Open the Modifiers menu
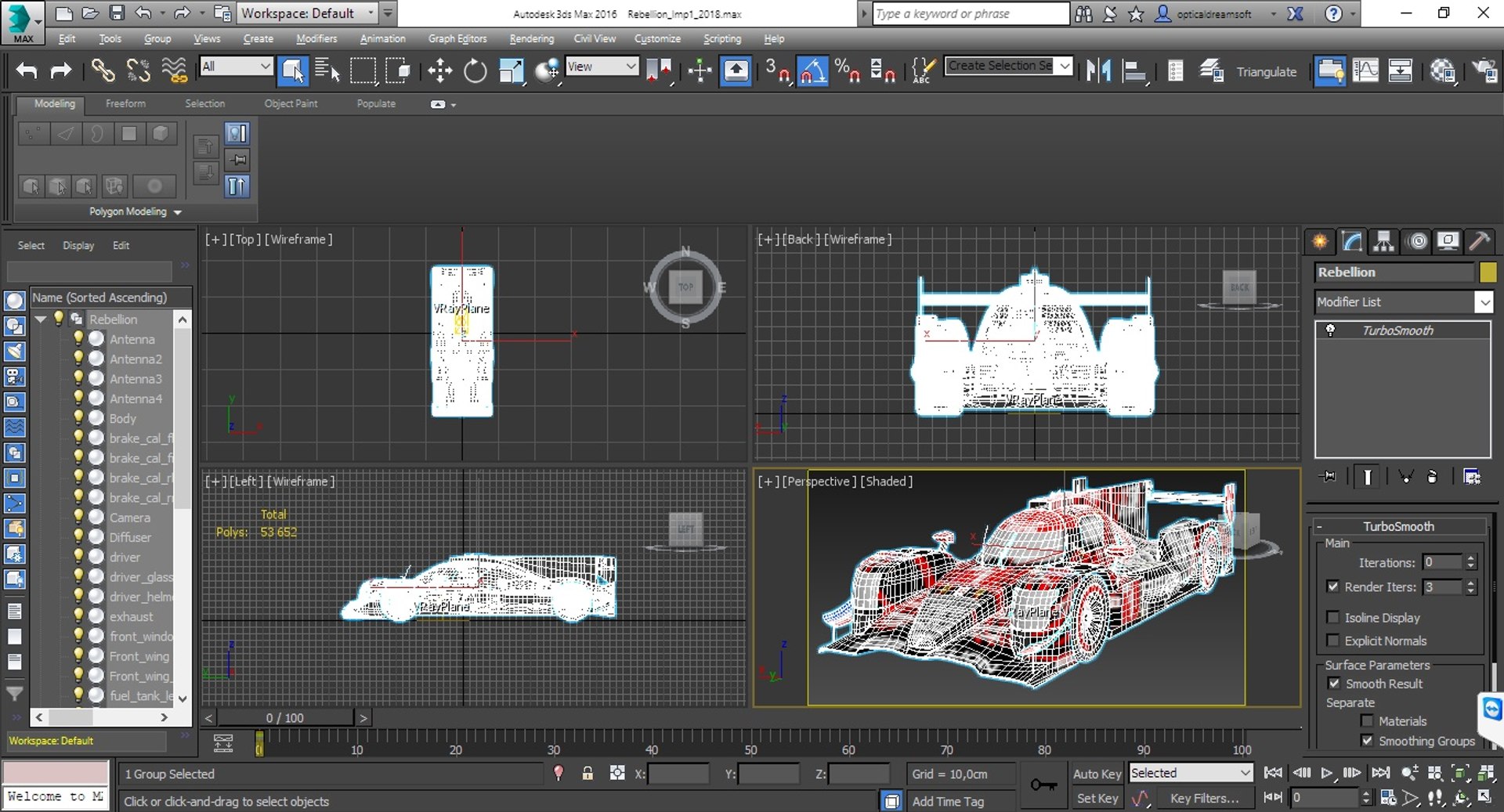Image resolution: width=1504 pixels, height=812 pixels. click(x=316, y=38)
